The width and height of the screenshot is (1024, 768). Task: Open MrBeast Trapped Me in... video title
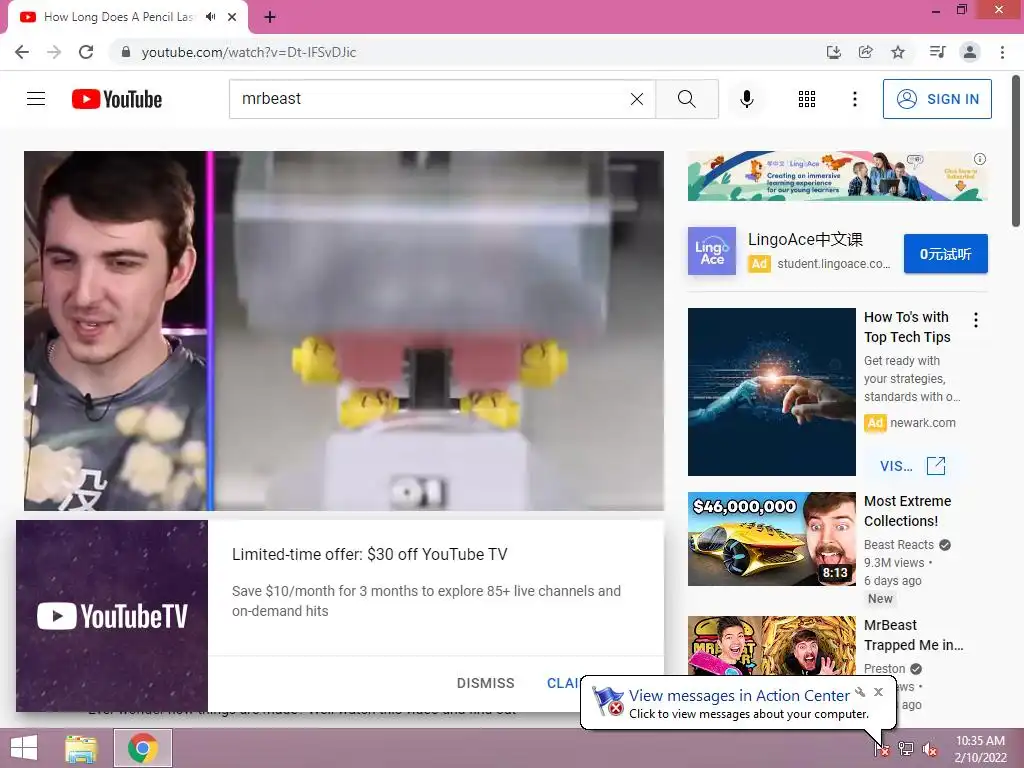click(x=913, y=635)
